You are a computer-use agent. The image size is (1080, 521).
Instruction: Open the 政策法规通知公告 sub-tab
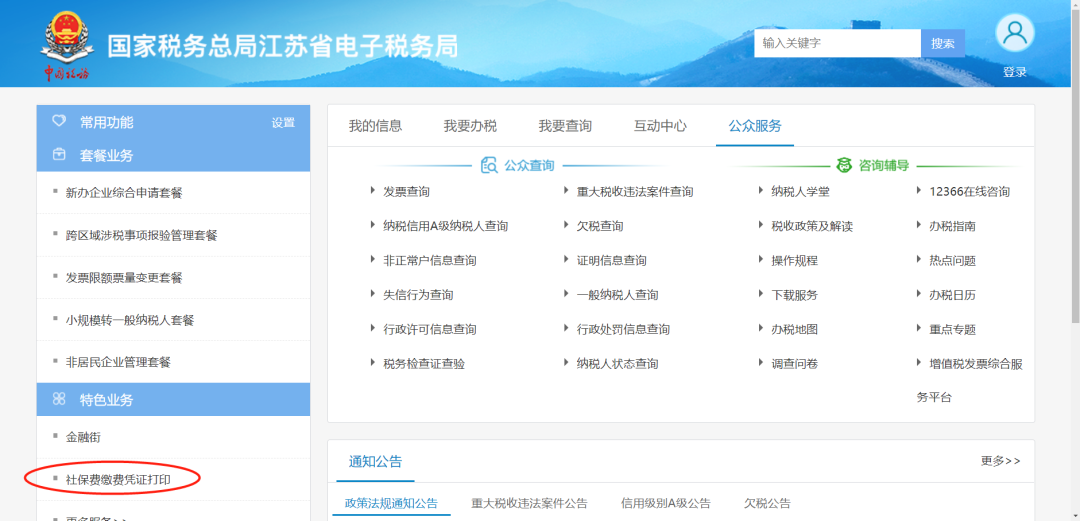click(391, 503)
